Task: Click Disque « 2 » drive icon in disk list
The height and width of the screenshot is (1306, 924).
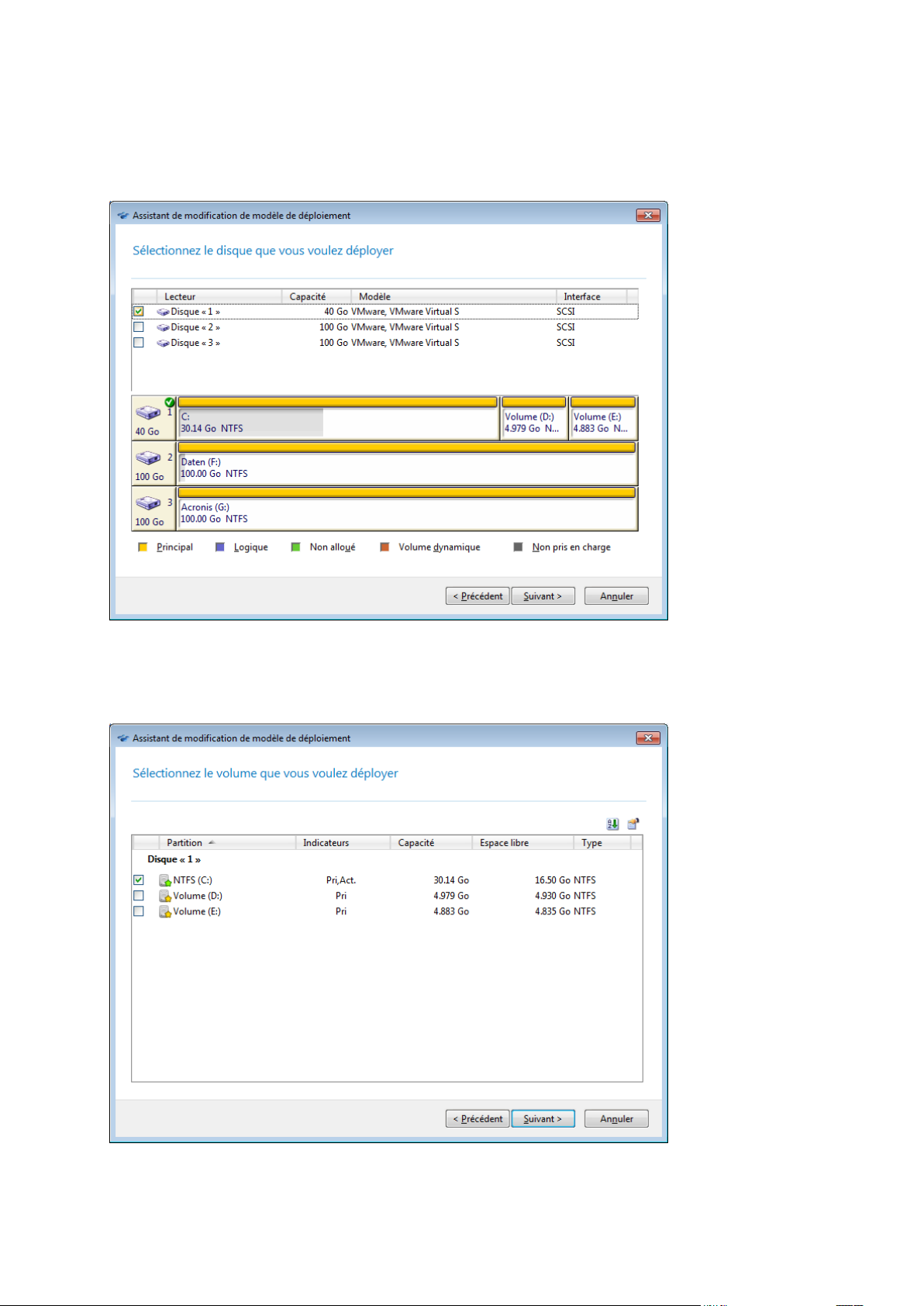Action: 163,327
